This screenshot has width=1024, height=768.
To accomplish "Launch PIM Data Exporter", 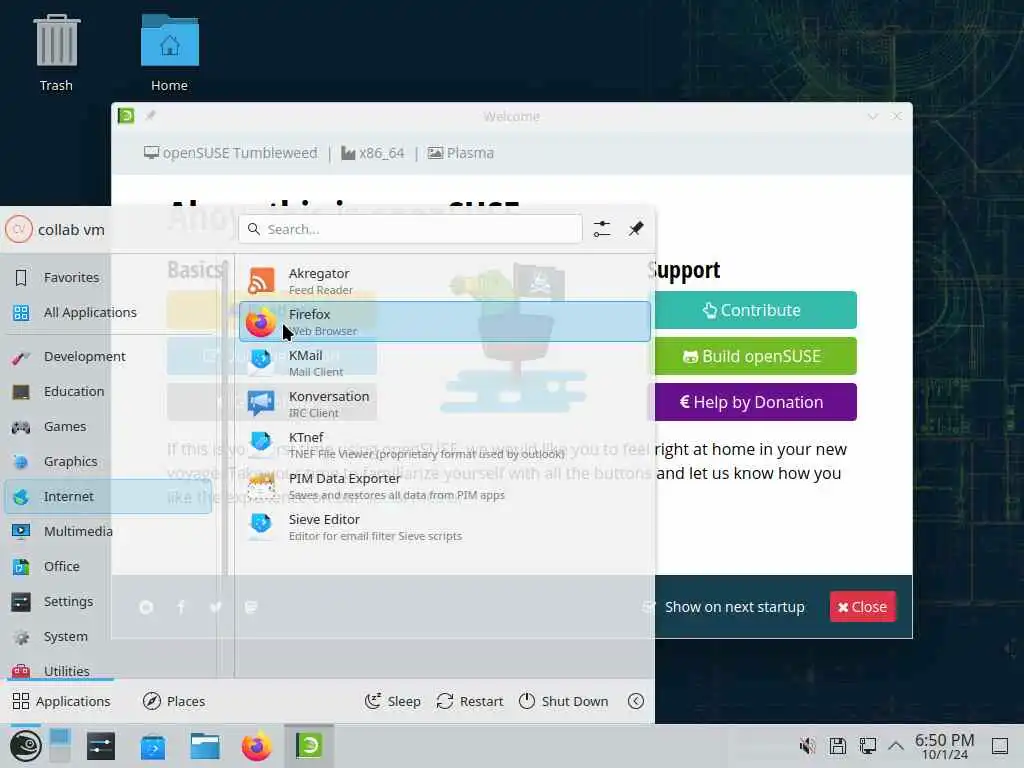I will click(x=445, y=486).
